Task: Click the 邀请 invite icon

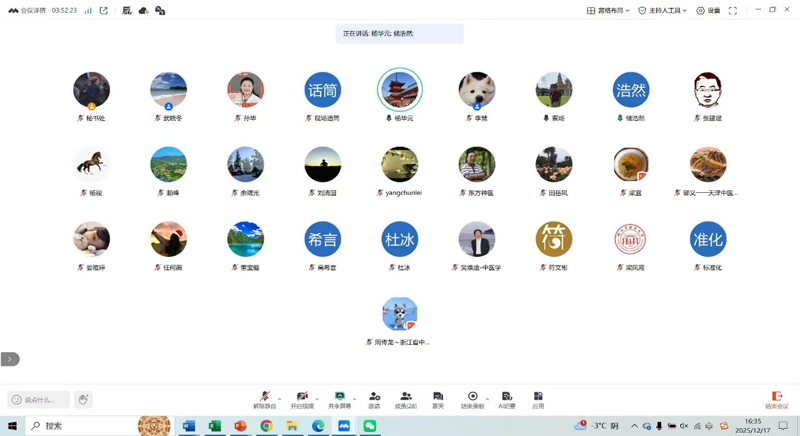Action: pyautogui.click(x=374, y=399)
